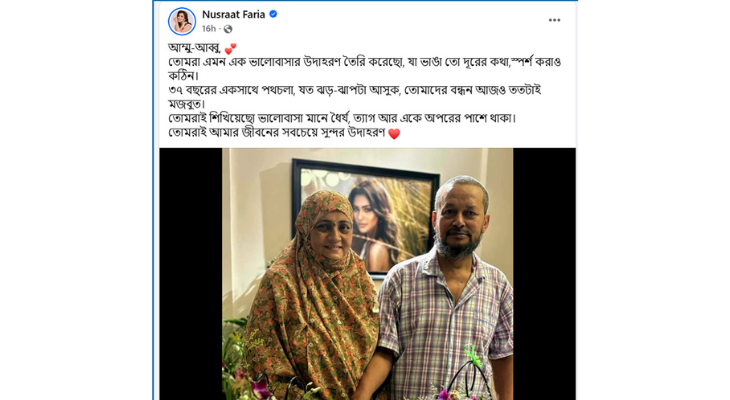Viewport: 730px width, 400px height.
Task: Click the black area left of photo
Action: [191, 274]
